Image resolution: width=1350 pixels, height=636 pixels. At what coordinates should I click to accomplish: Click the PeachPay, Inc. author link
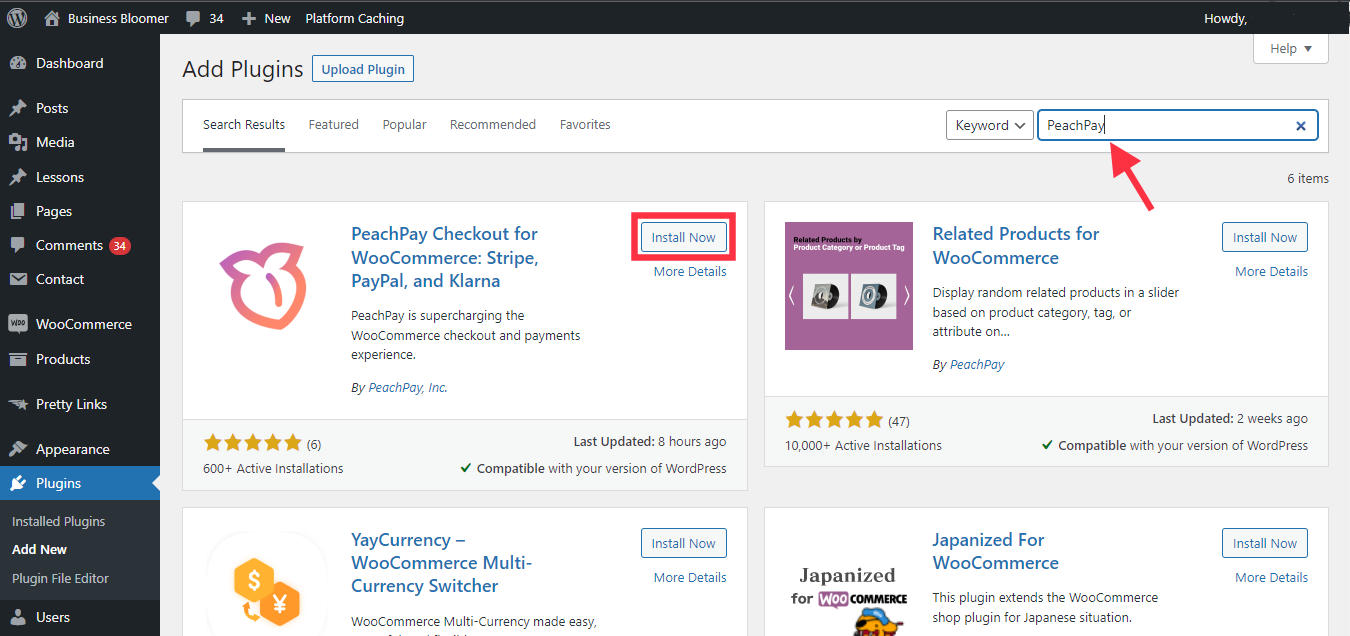pos(408,388)
